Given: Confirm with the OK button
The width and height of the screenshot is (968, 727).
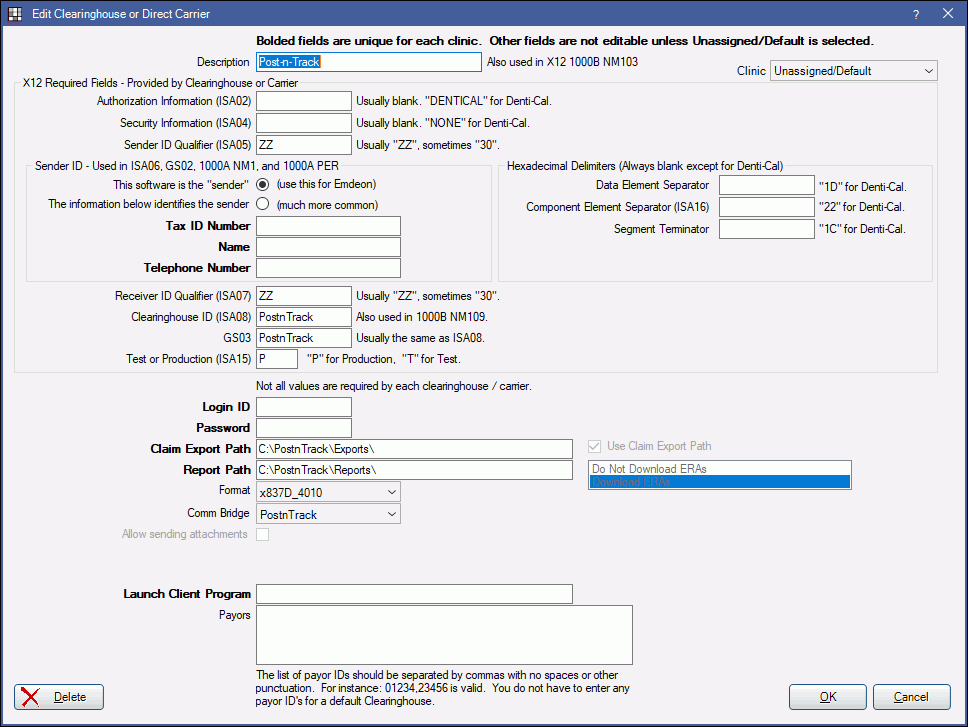Looking at the screenshot, I should tap(828, 697).
